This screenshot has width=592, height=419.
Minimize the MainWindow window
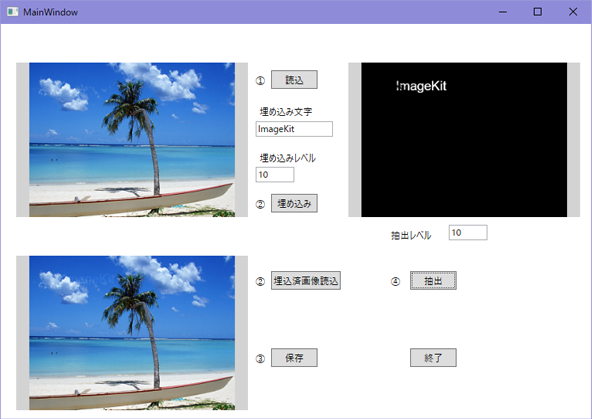pyautogui.click(x=503, y=12)
